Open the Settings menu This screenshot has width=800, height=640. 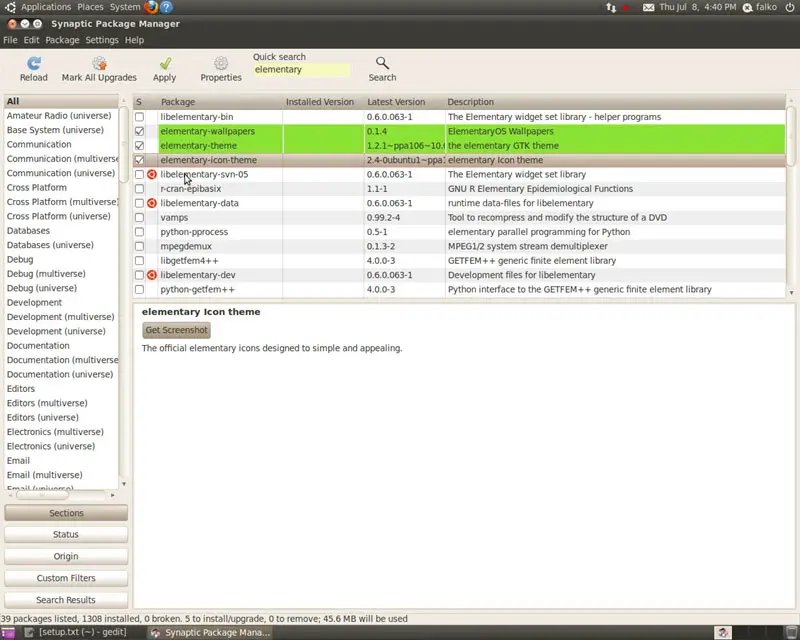coord(102,40)
